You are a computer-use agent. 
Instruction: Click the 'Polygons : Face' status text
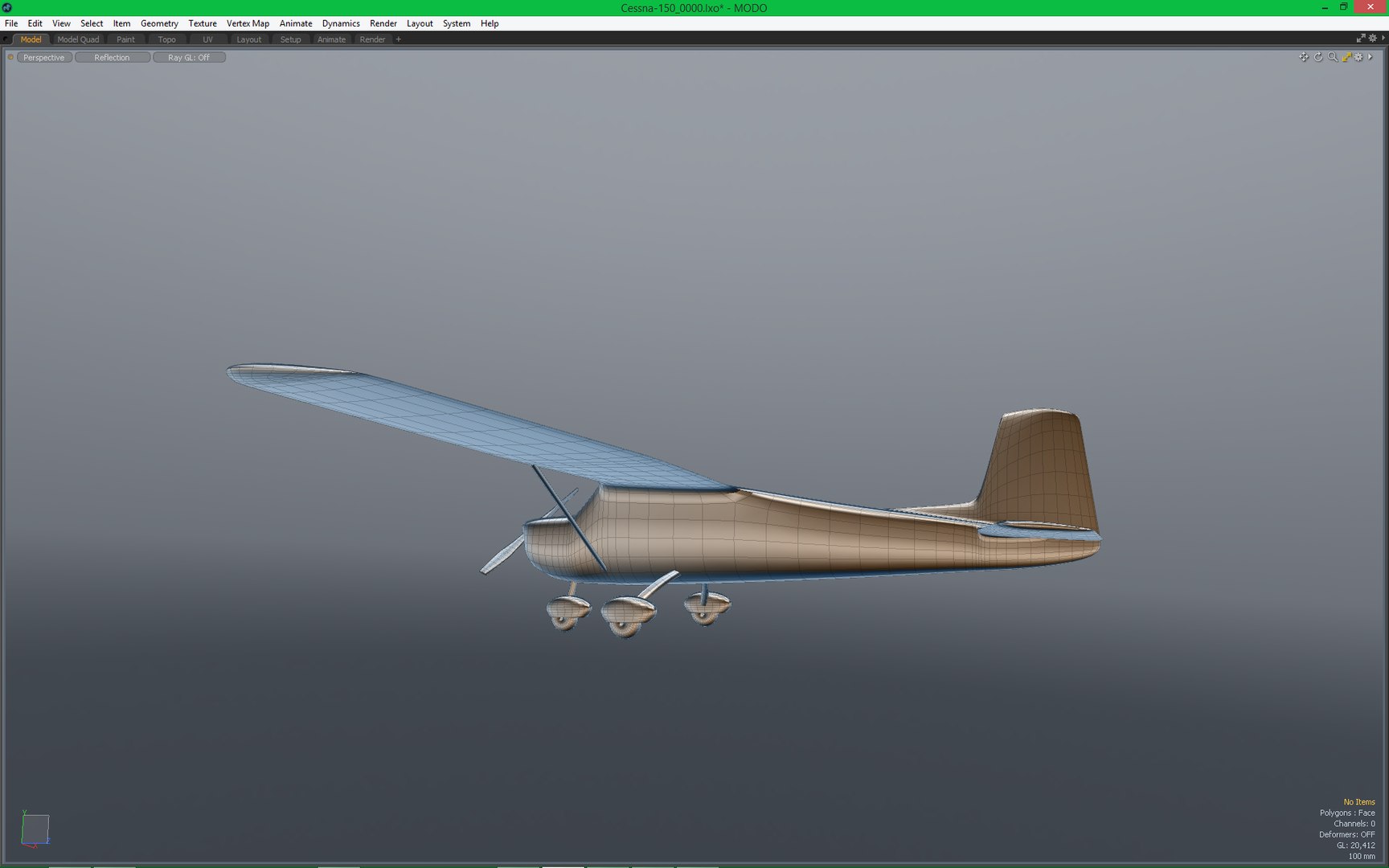click(x=1347, y=813)
